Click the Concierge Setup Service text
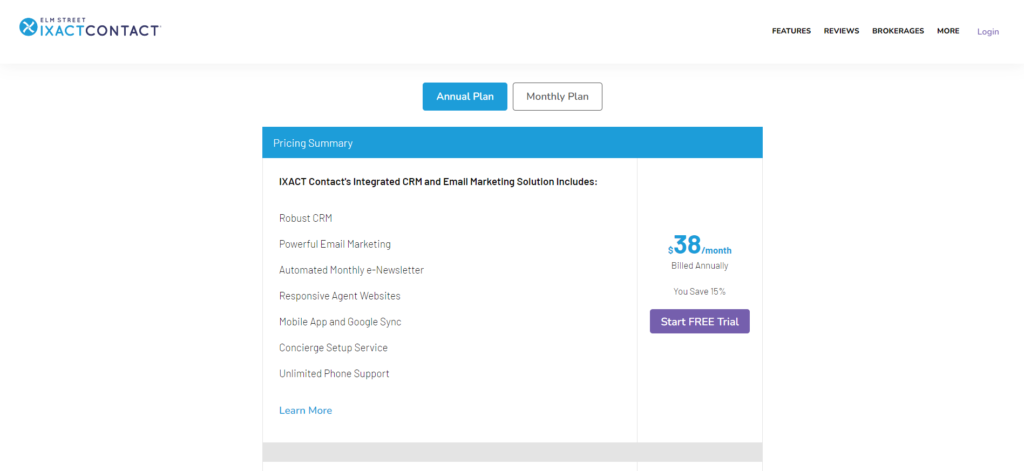This screenshot has width=1024, height=471. [x=333, y=348]
